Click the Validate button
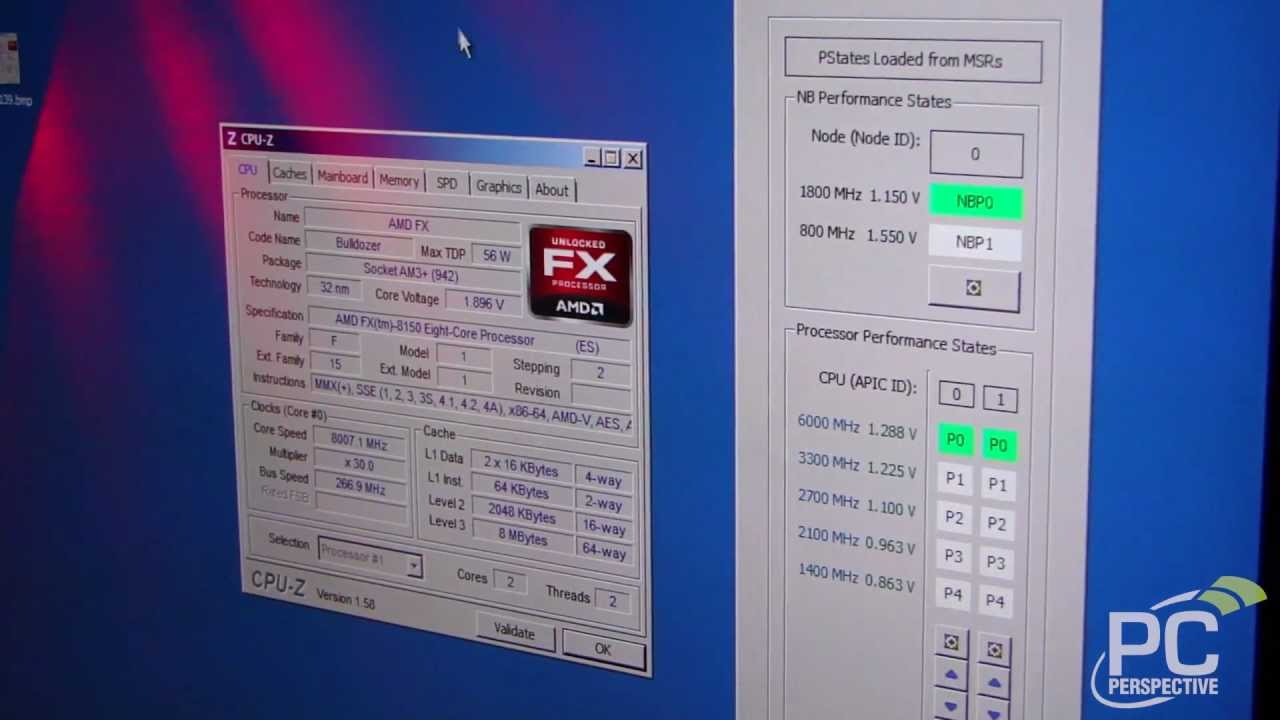The width and height of the screenshot is (1280, 720). [x=514, y=631]
